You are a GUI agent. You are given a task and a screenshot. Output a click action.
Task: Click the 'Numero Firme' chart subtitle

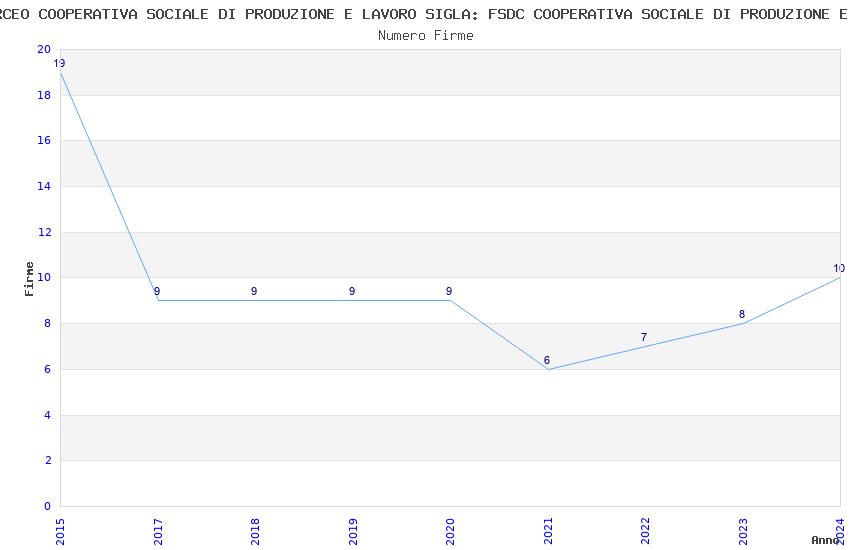pyautogui.click(x=426, y=36)
